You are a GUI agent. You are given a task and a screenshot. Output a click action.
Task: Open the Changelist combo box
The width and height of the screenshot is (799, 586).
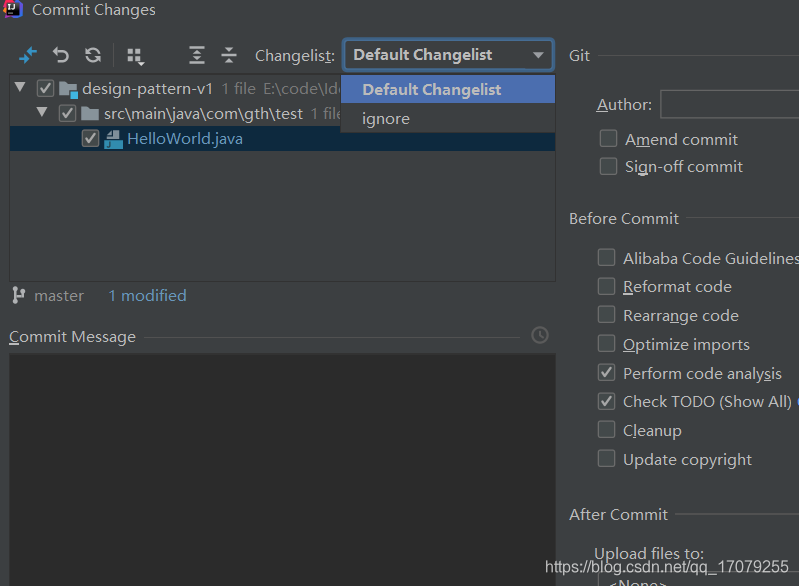(x=448, y=55)
